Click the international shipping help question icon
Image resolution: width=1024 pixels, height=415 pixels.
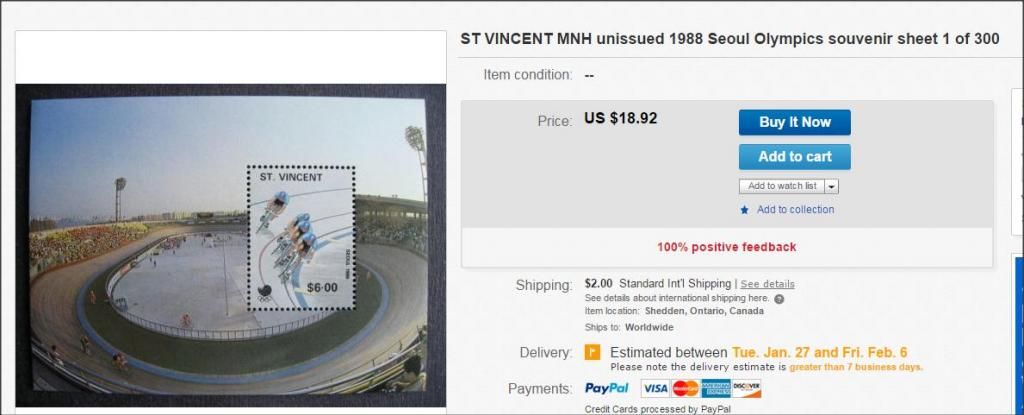coord(779,299)
